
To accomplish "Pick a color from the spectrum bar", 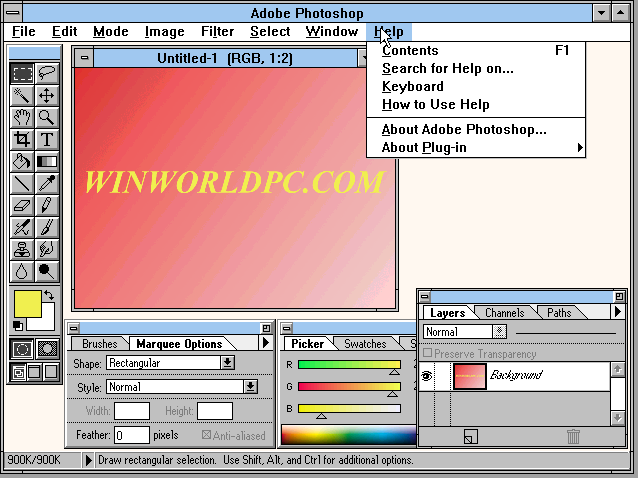I will click(x=349, y=435).
